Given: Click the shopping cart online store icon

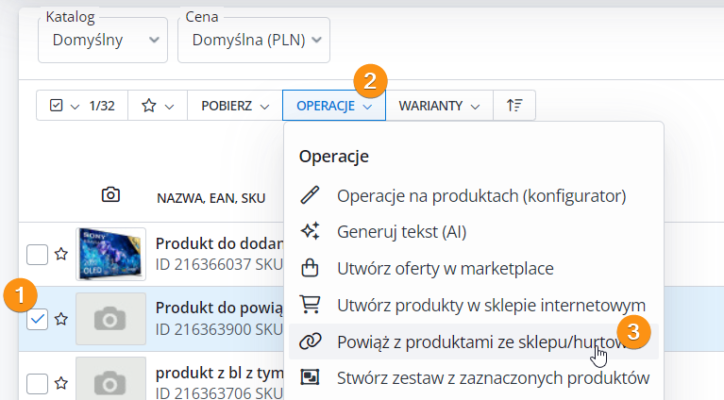Looking at the screenshot, I should coord(310,304).
